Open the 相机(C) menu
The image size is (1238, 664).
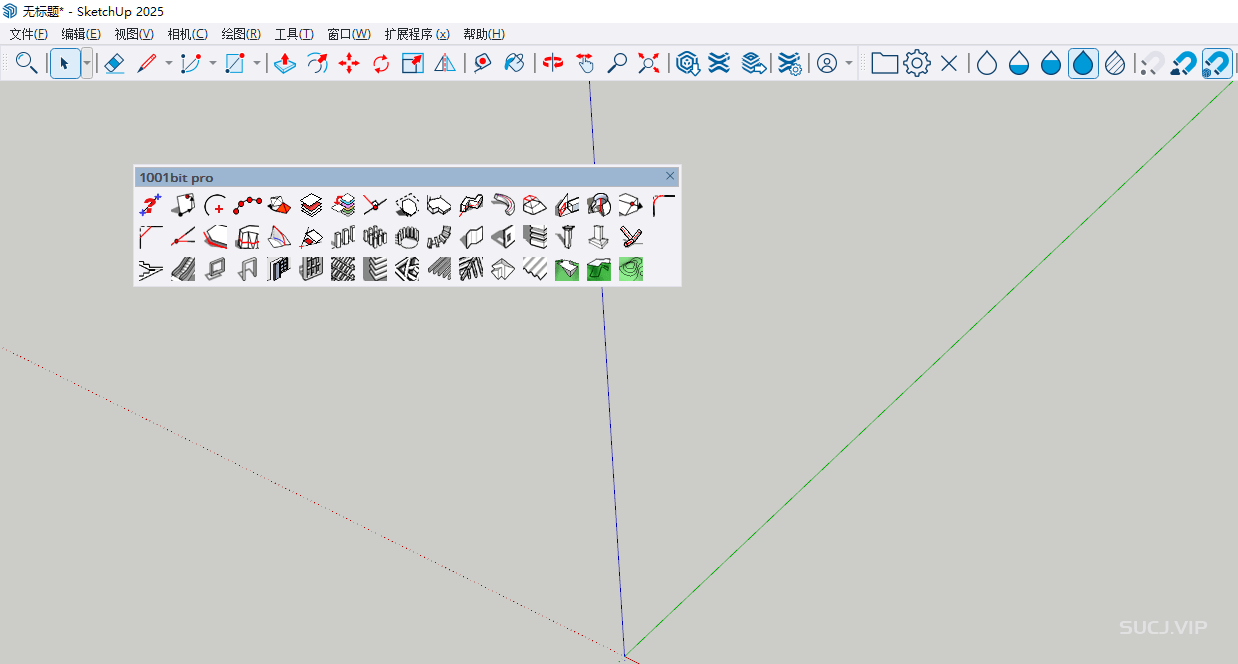[188, 34]
